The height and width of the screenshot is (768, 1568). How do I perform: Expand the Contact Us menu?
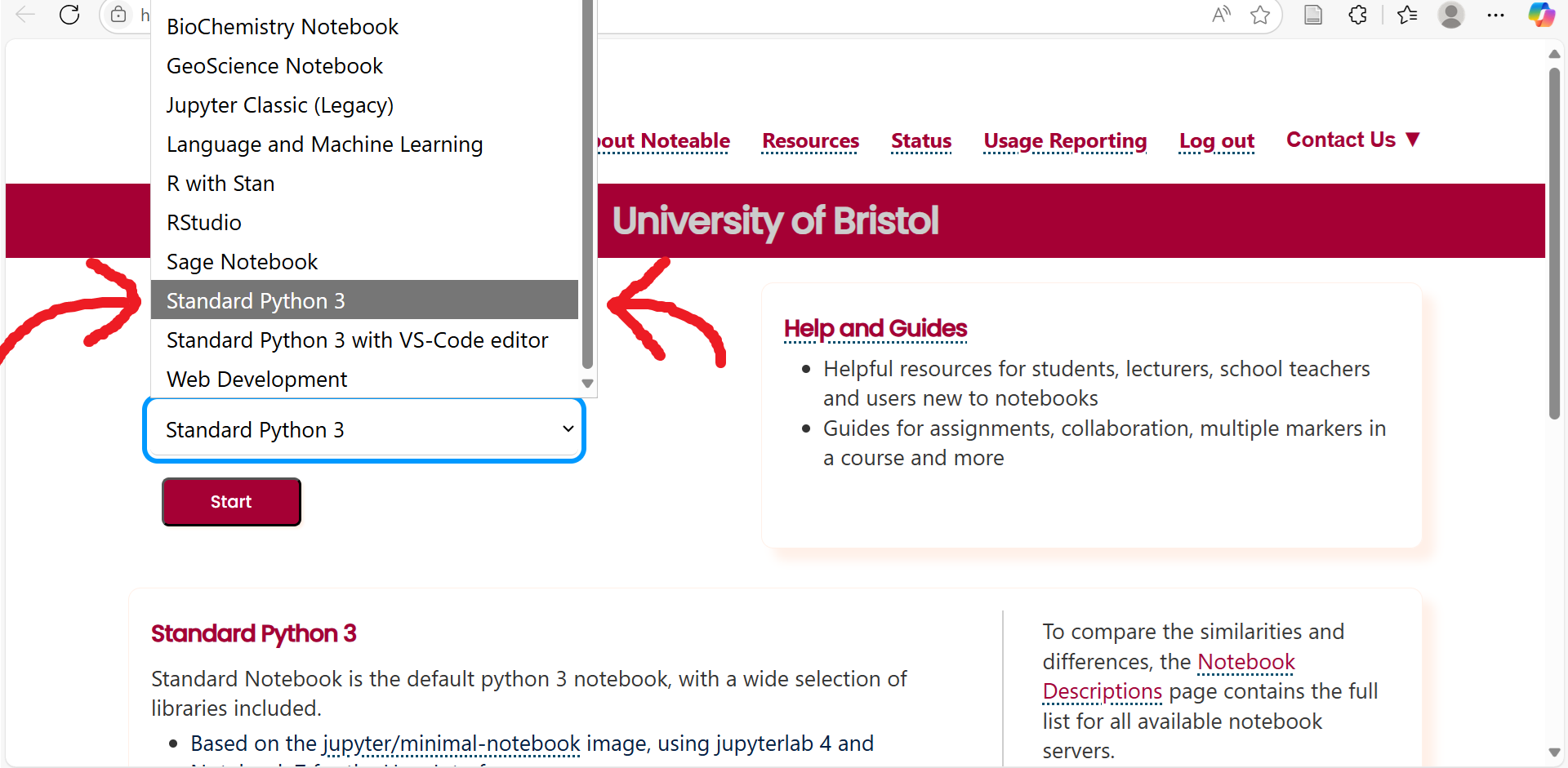(x=1353, y=140)
